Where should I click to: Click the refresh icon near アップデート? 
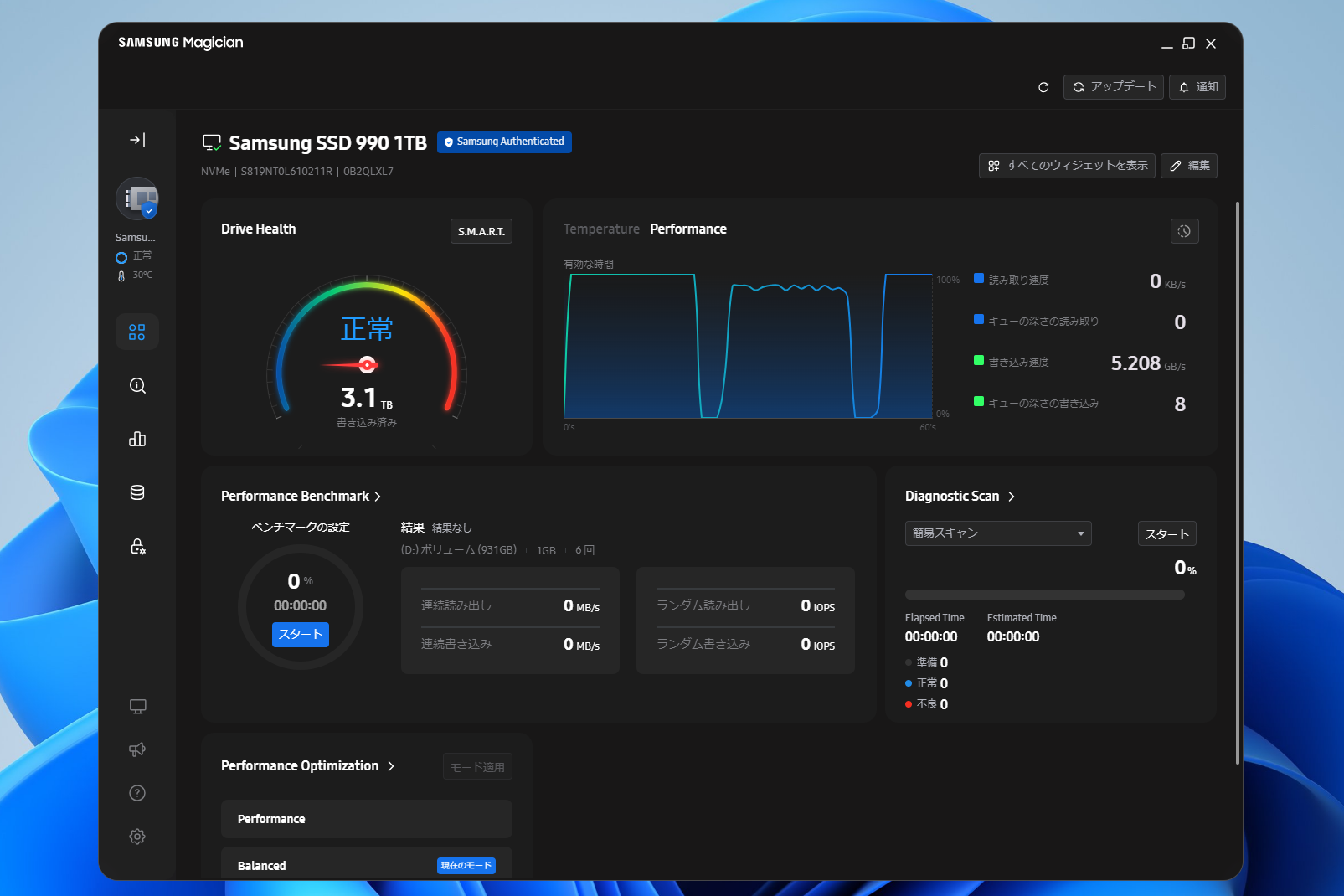[1043, 87]
